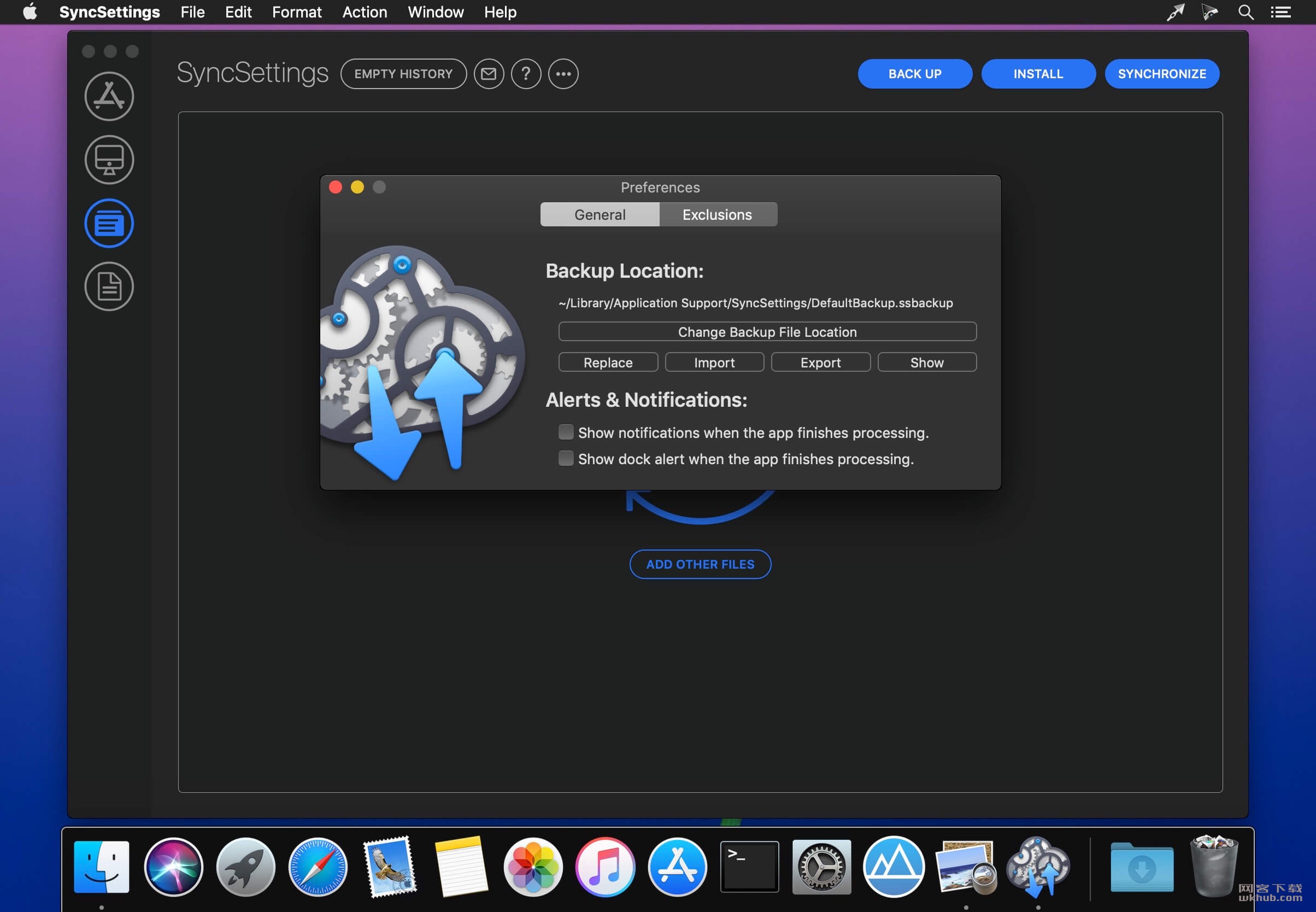Open the more options ellipsis icon
The width and height of the screenshot is (1316, 912).
tap(563, 74)
